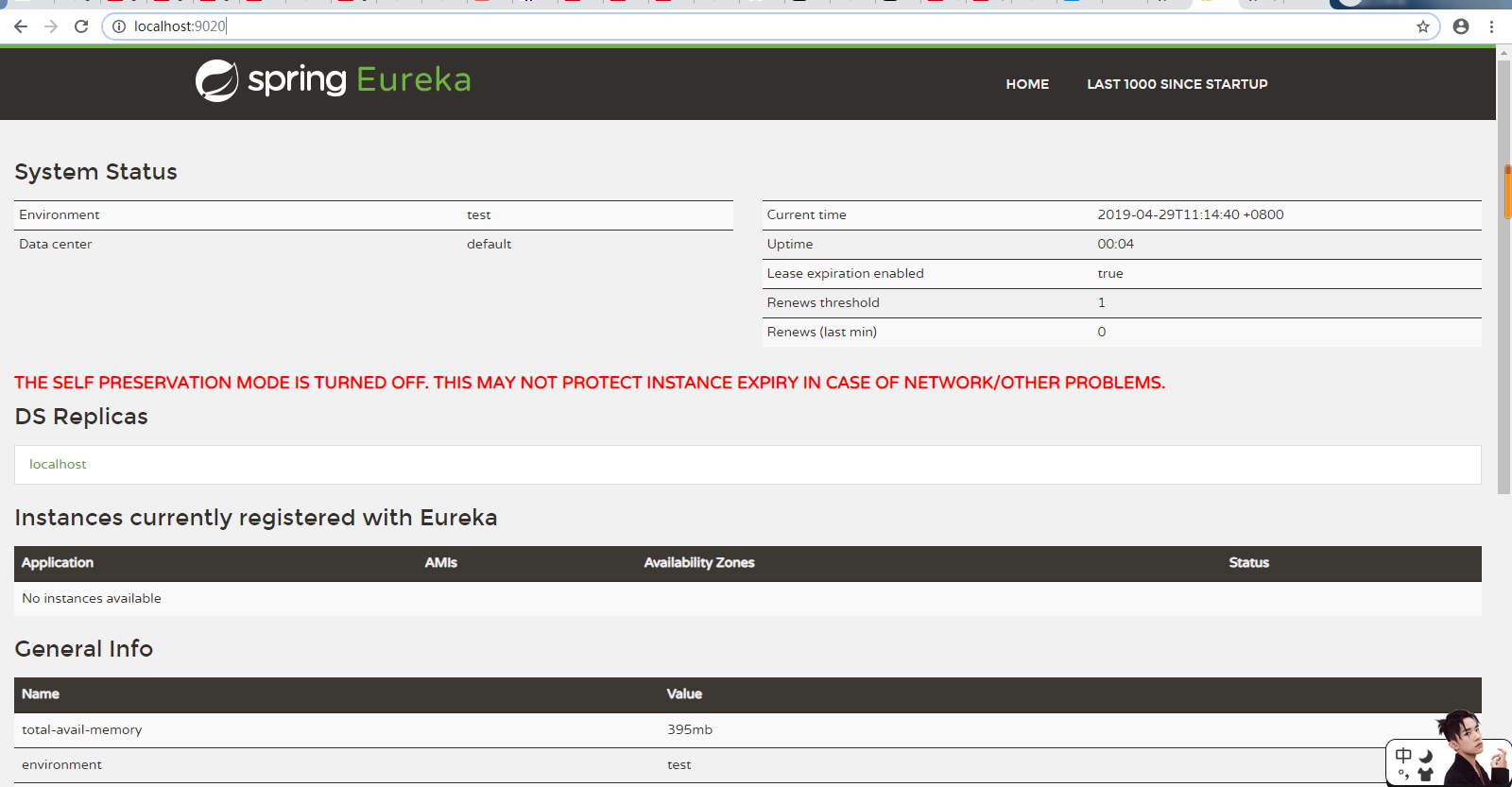
Task: Click the AMIs column header
Action: 440,562
